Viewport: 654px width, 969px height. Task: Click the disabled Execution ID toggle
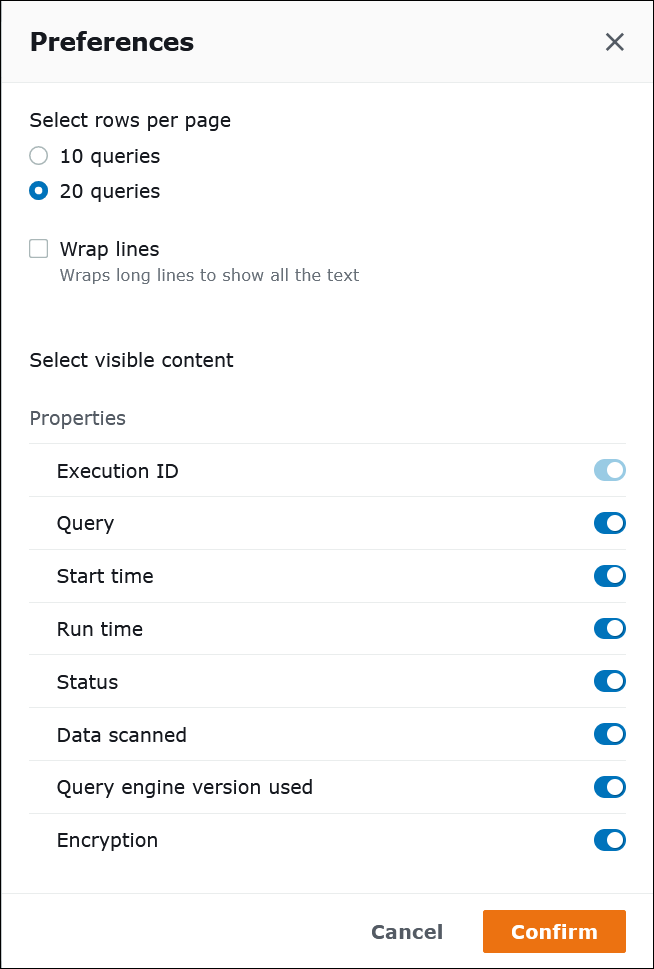[610, 470]
